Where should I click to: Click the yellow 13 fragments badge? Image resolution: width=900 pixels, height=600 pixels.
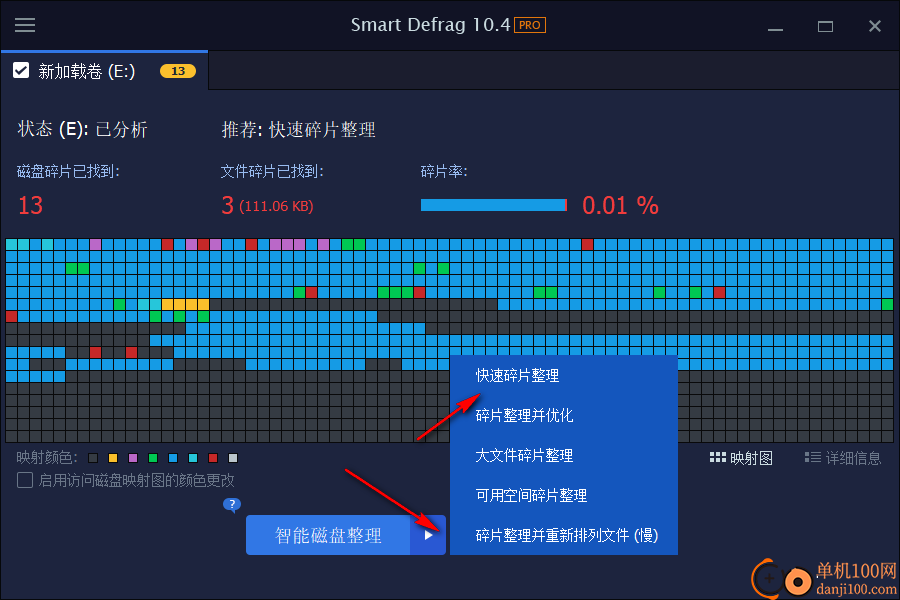pos(178,71)
